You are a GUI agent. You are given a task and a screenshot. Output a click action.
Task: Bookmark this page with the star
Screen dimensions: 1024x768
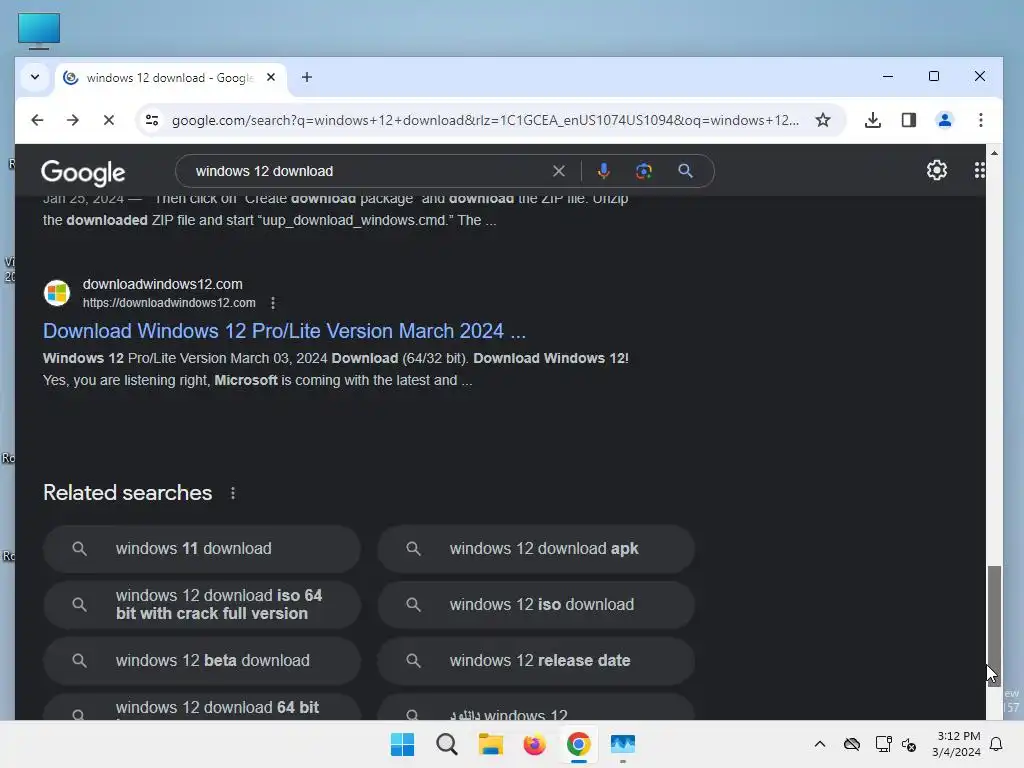click(823, 120)
